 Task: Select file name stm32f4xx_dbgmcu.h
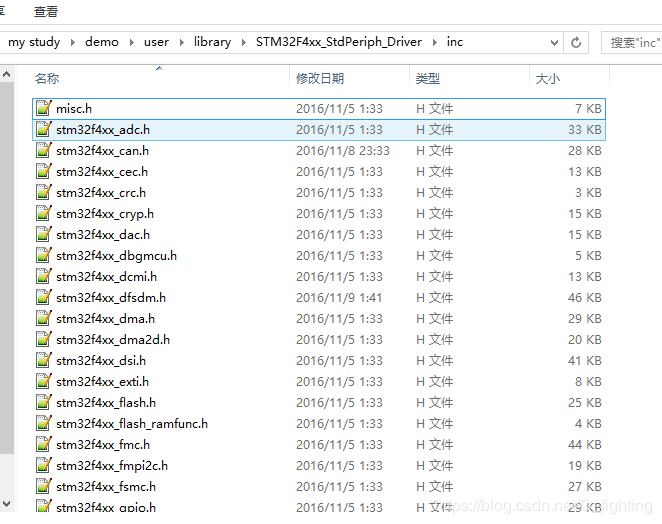pos(117,256)
